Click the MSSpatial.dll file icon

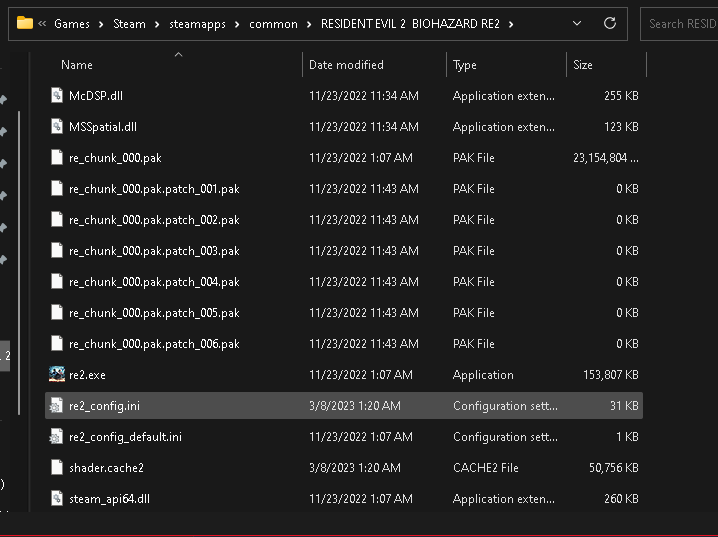pos(57,127)
